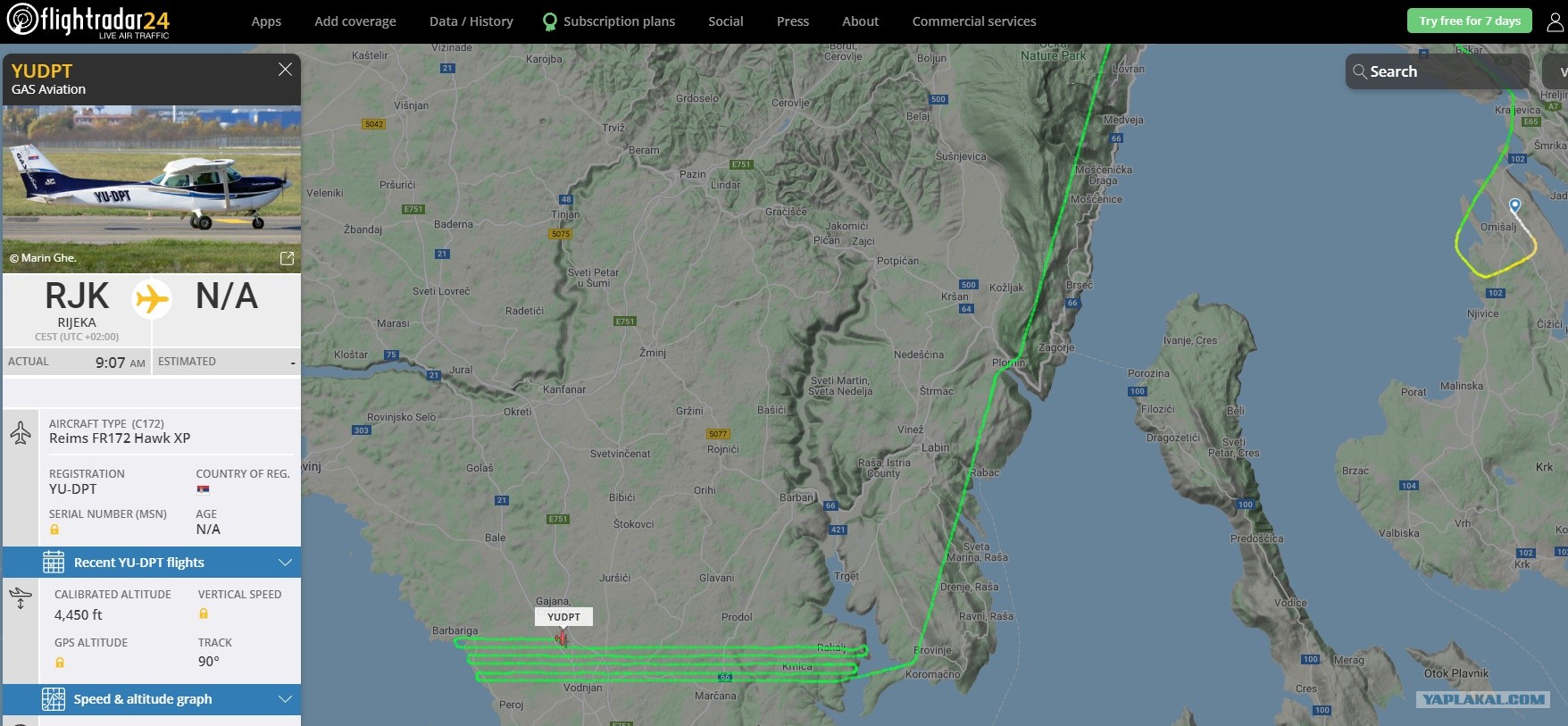
Task: Click Subscription plans green bulb icon
Action: pyautogui.click(x=550, y=21)
